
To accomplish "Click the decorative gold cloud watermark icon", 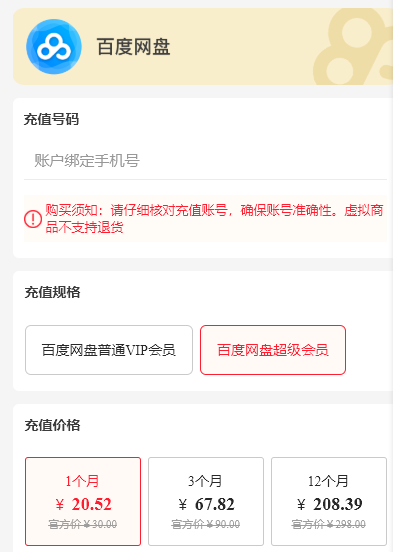I will pyautogui.click(x=353, y=46).
